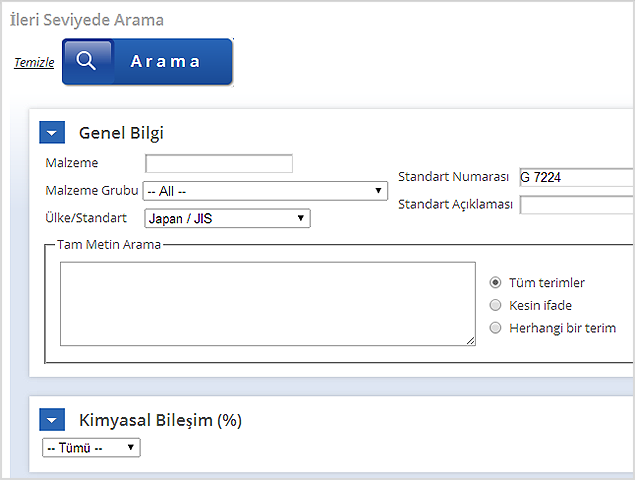Select the Herhangi bir terim radio button

pyautogui.click(x=495, y=328)
